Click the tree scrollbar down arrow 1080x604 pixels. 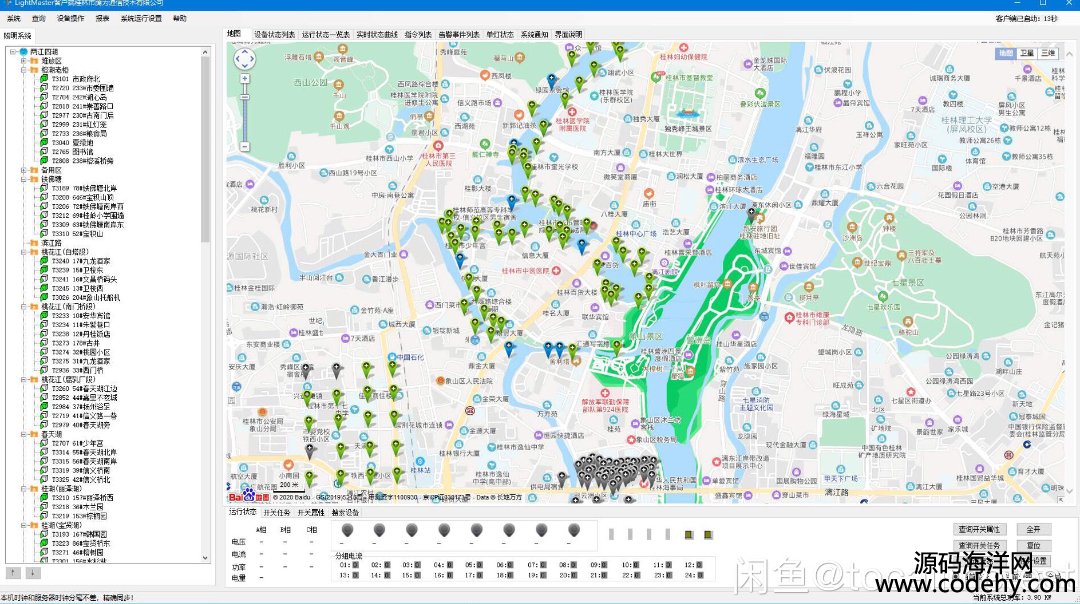(x=205, y=558)
